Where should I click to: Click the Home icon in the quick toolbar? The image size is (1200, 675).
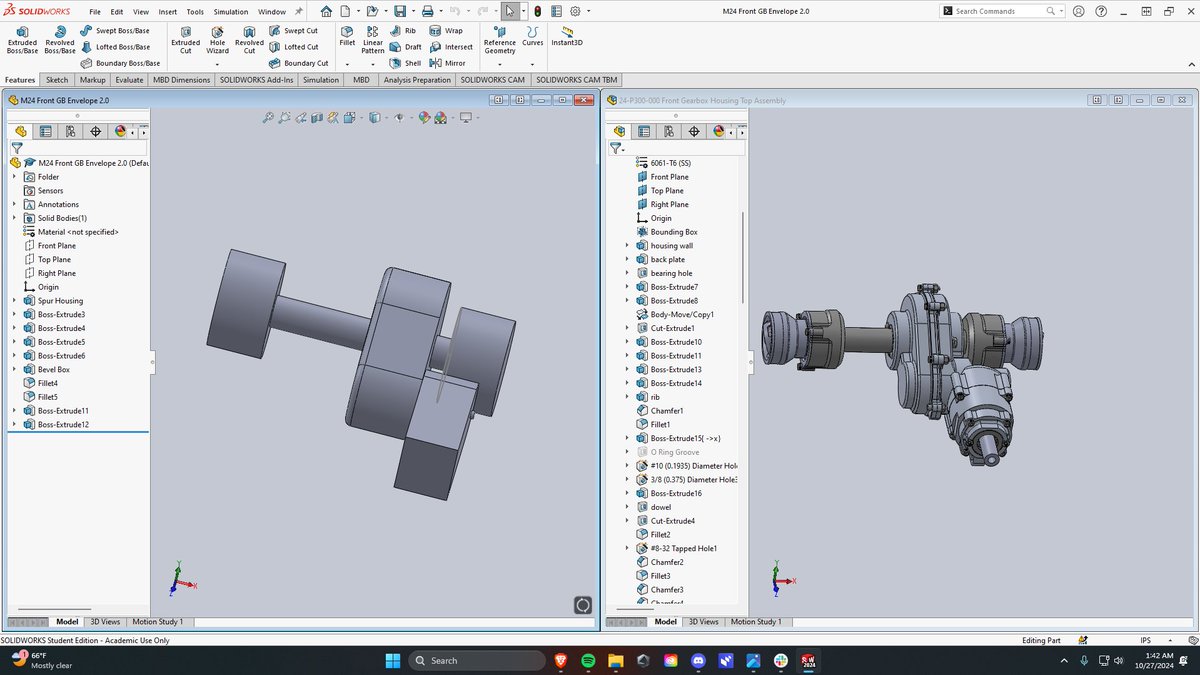(x=327, y=11)
